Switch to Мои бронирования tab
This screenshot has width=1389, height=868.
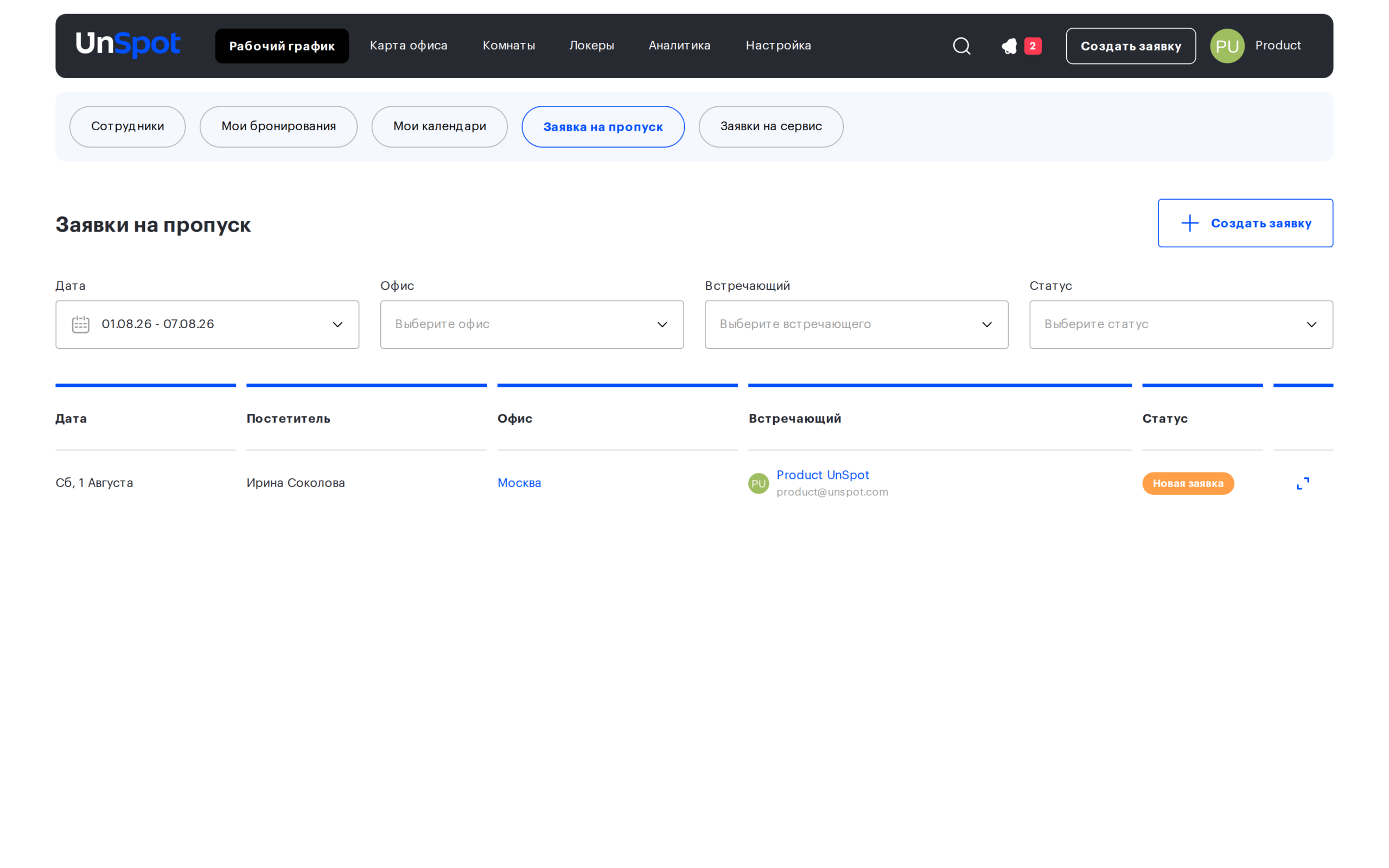click(x=278, y=126)
